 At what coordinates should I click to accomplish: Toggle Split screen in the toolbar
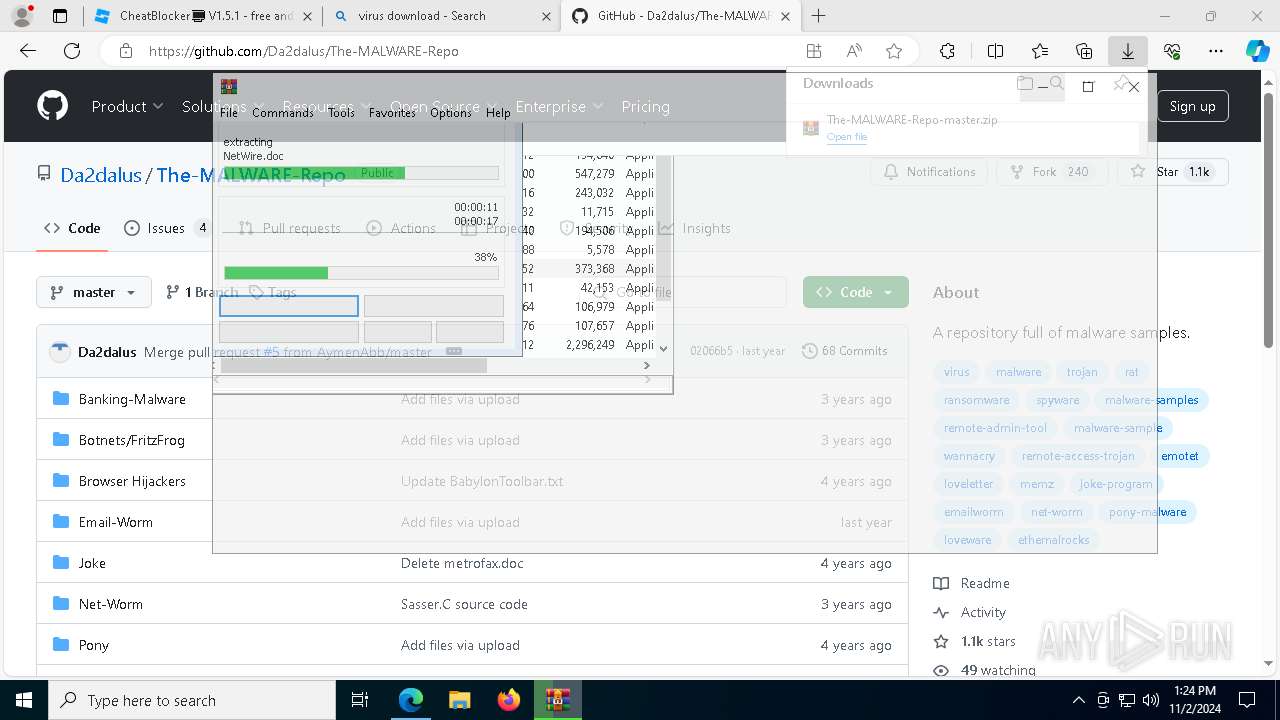click(x=995, y=51)
